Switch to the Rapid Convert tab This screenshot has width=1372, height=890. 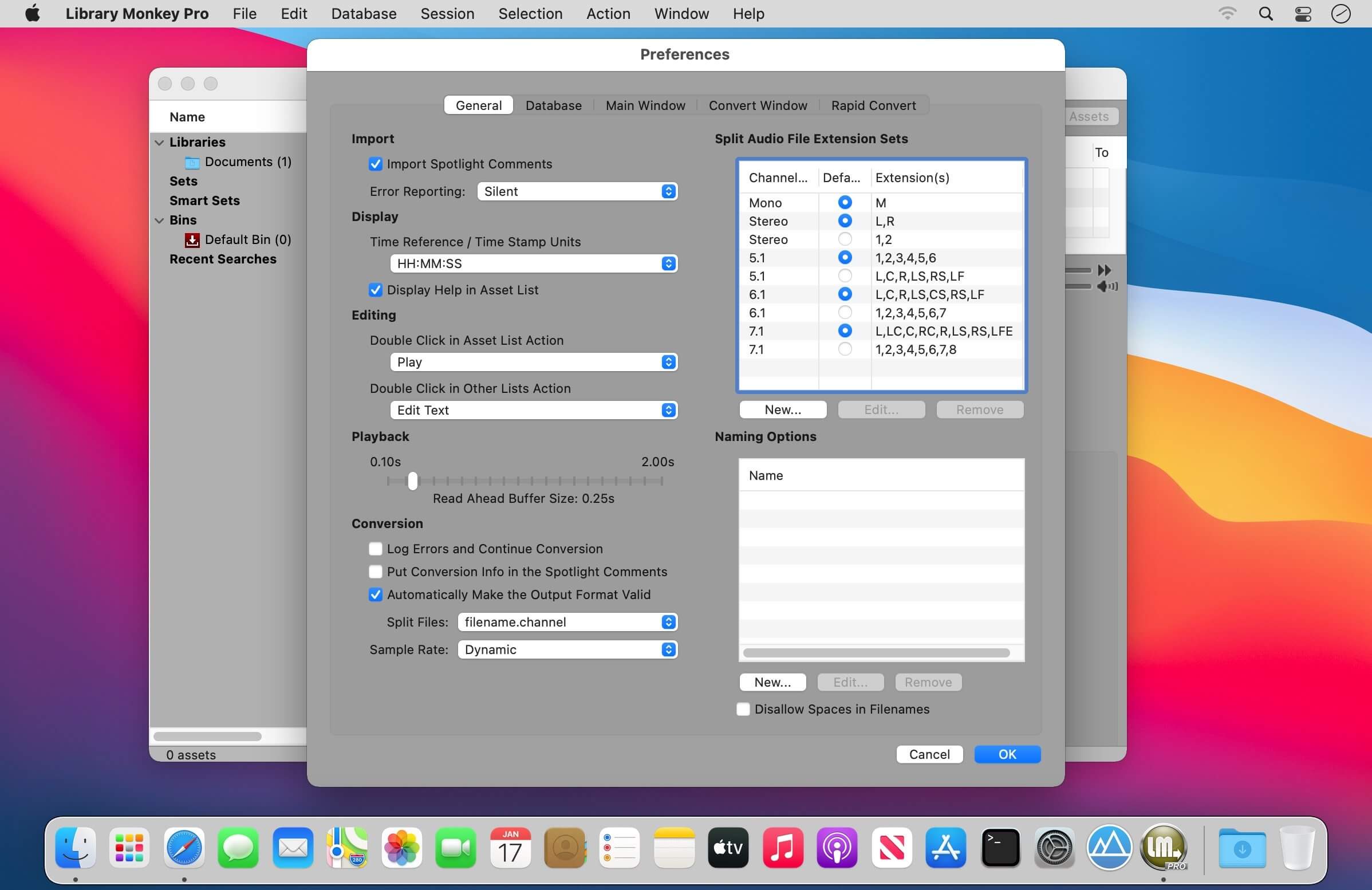tap(873, 105)
